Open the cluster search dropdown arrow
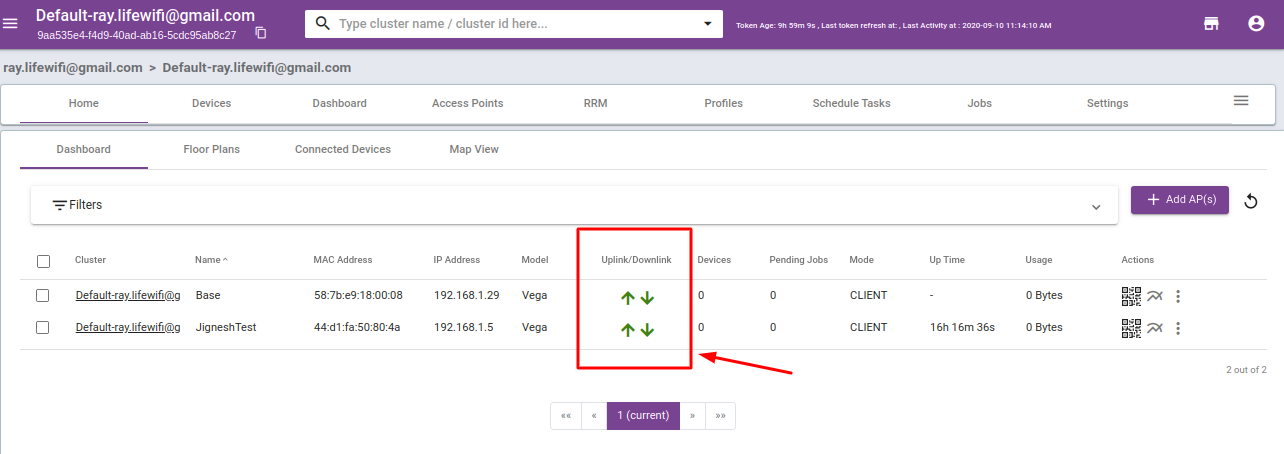Screen dimensions: 1284x454 [708, 23]
